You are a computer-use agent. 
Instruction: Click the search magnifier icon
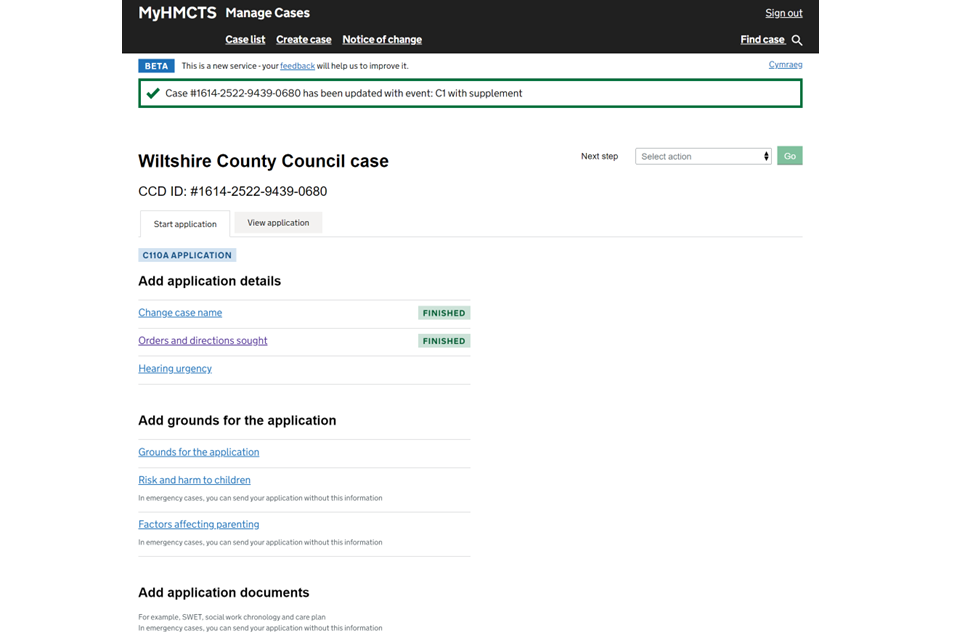pos(797,40)
